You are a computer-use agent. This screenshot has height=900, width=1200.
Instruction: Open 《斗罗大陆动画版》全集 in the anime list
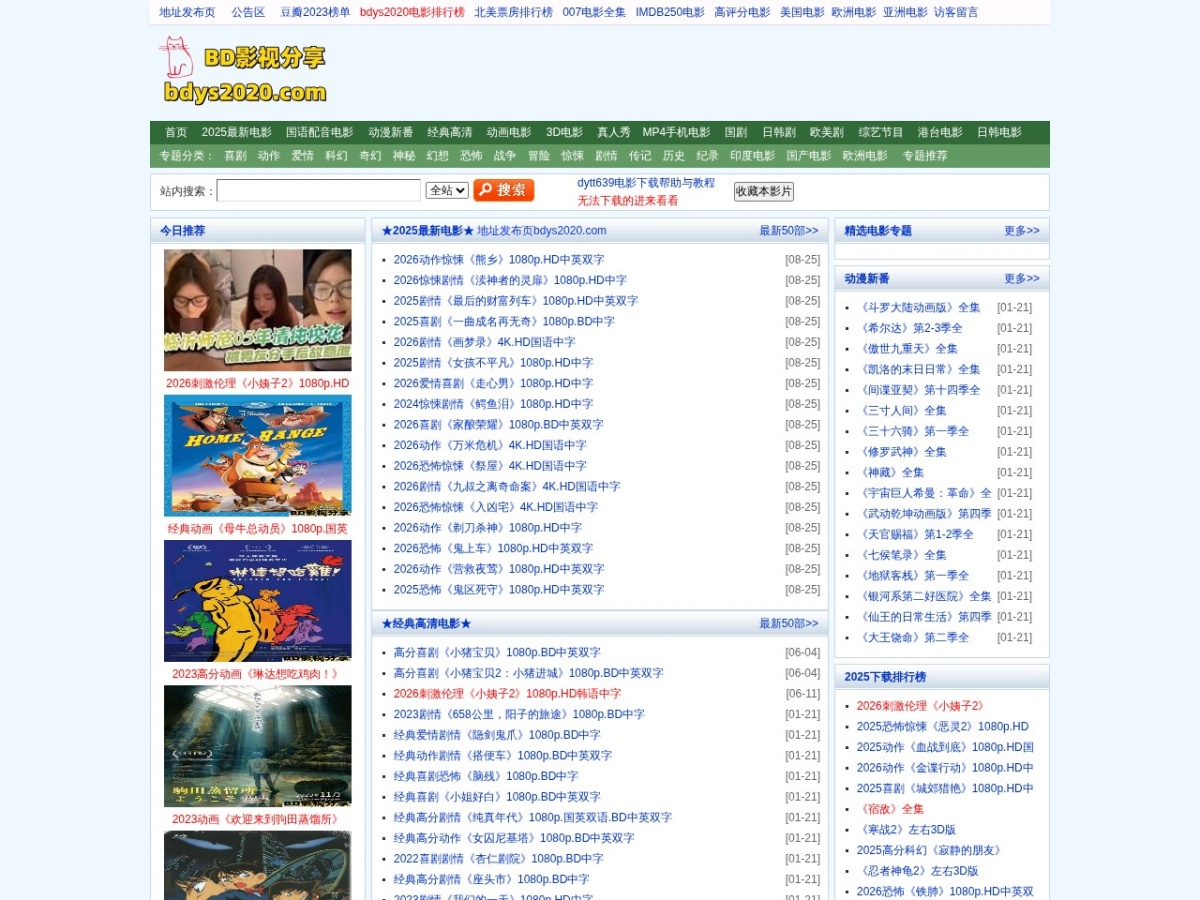coord(919,308)
